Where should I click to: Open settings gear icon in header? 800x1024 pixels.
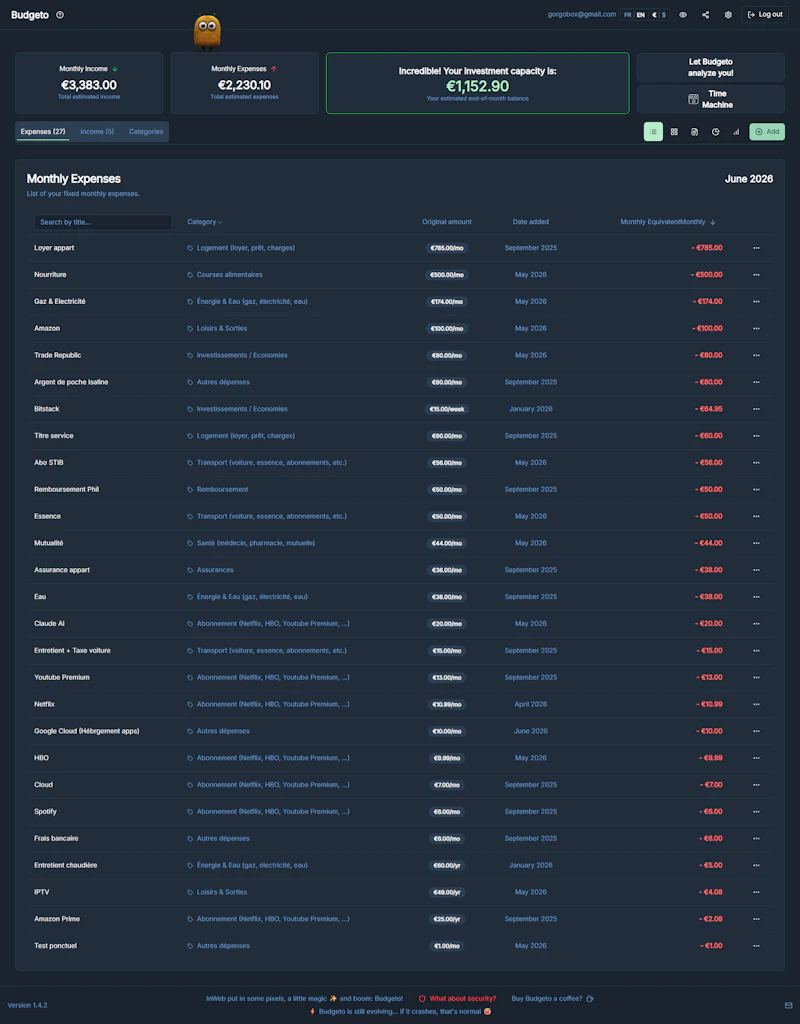tap(728, 15)
